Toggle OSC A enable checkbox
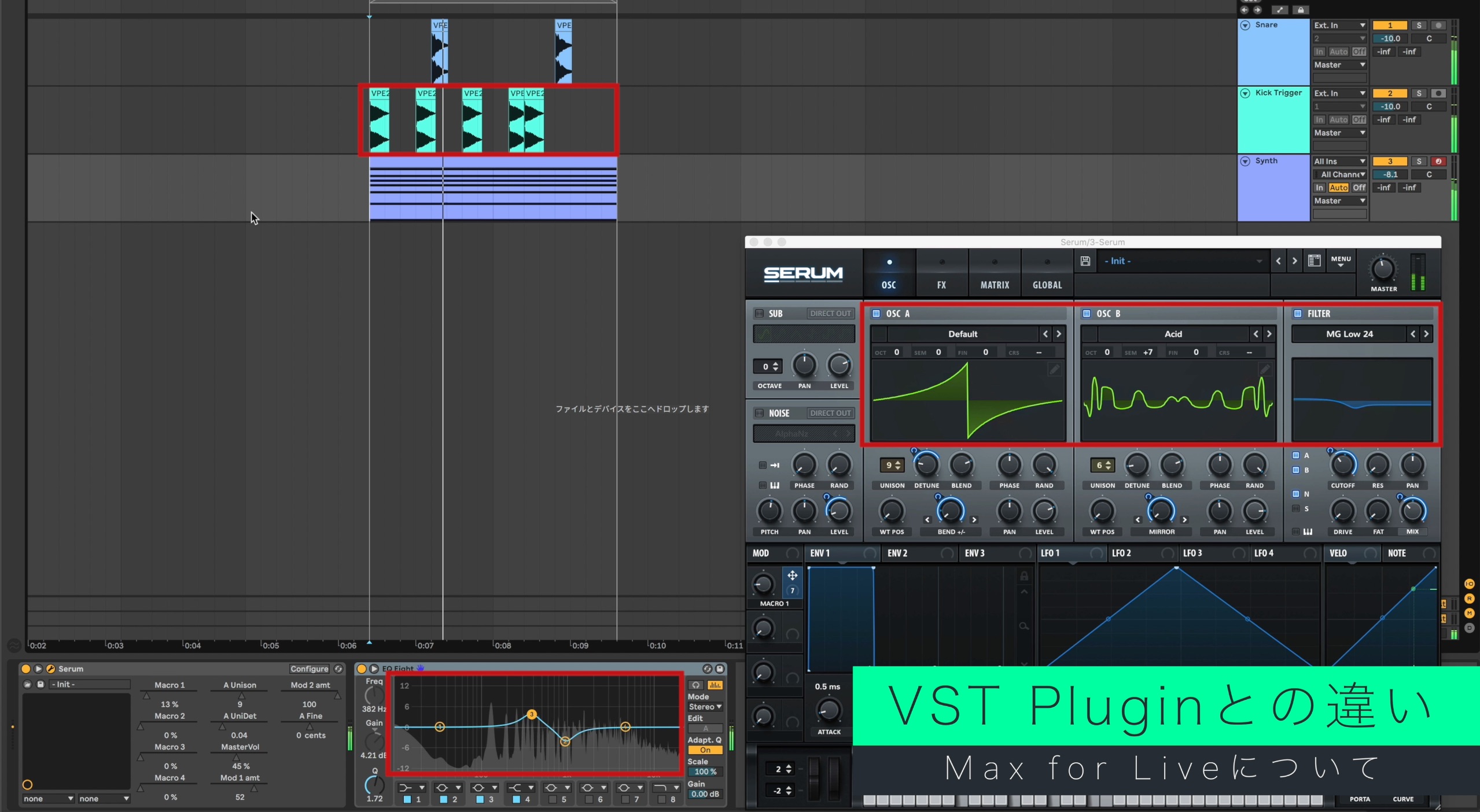The height and width of the screenshot is (812, 1480). [x=876, y=313]
